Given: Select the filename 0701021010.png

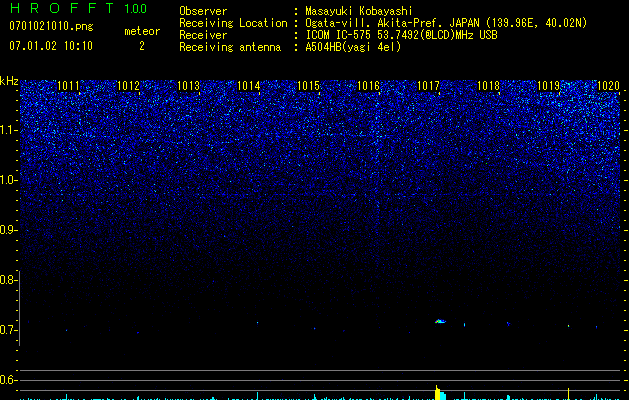Looking at the screenshot, I should click(51, 26).
